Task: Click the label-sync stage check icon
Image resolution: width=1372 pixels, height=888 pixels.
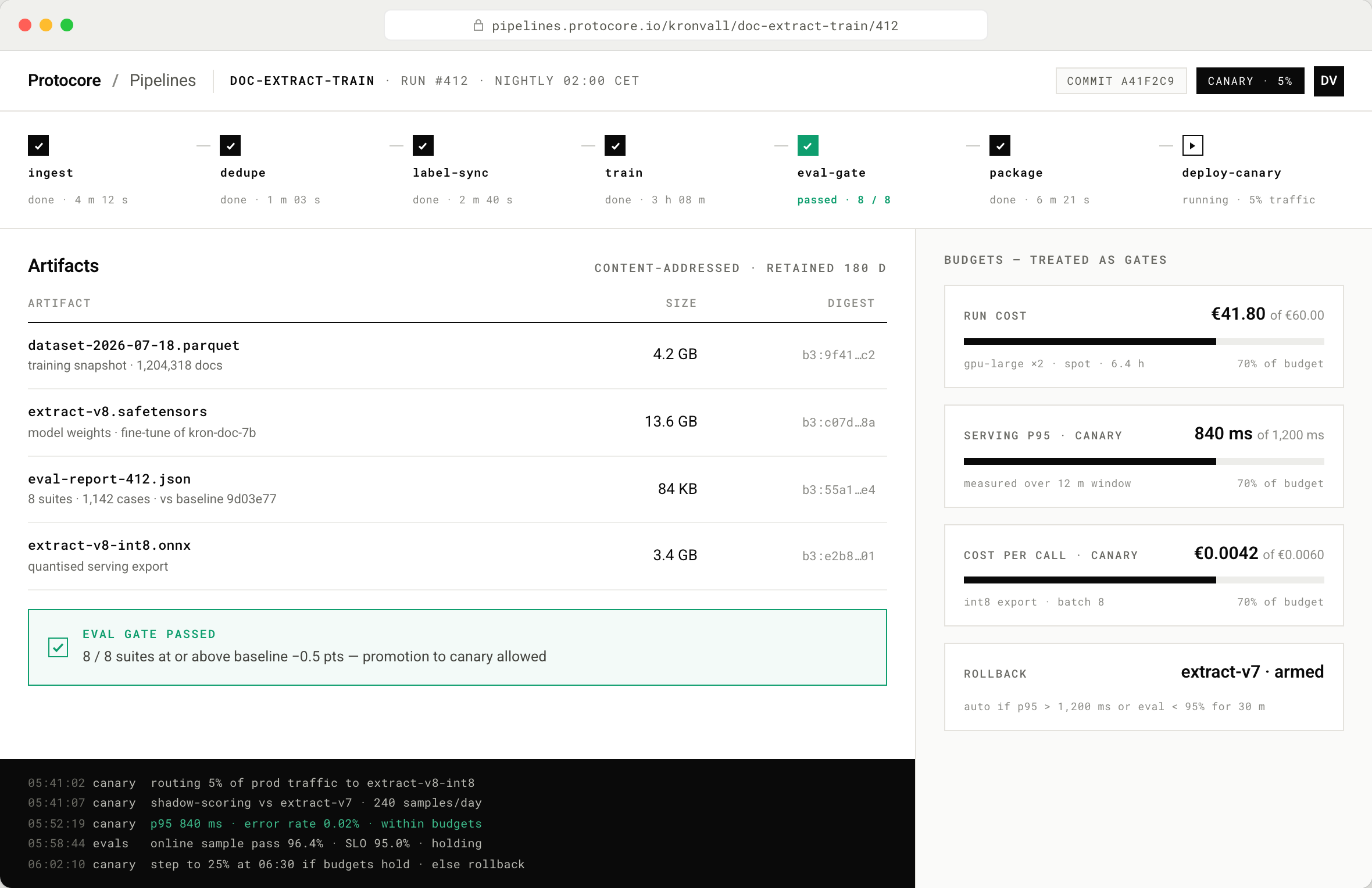Action: [423, 145]
